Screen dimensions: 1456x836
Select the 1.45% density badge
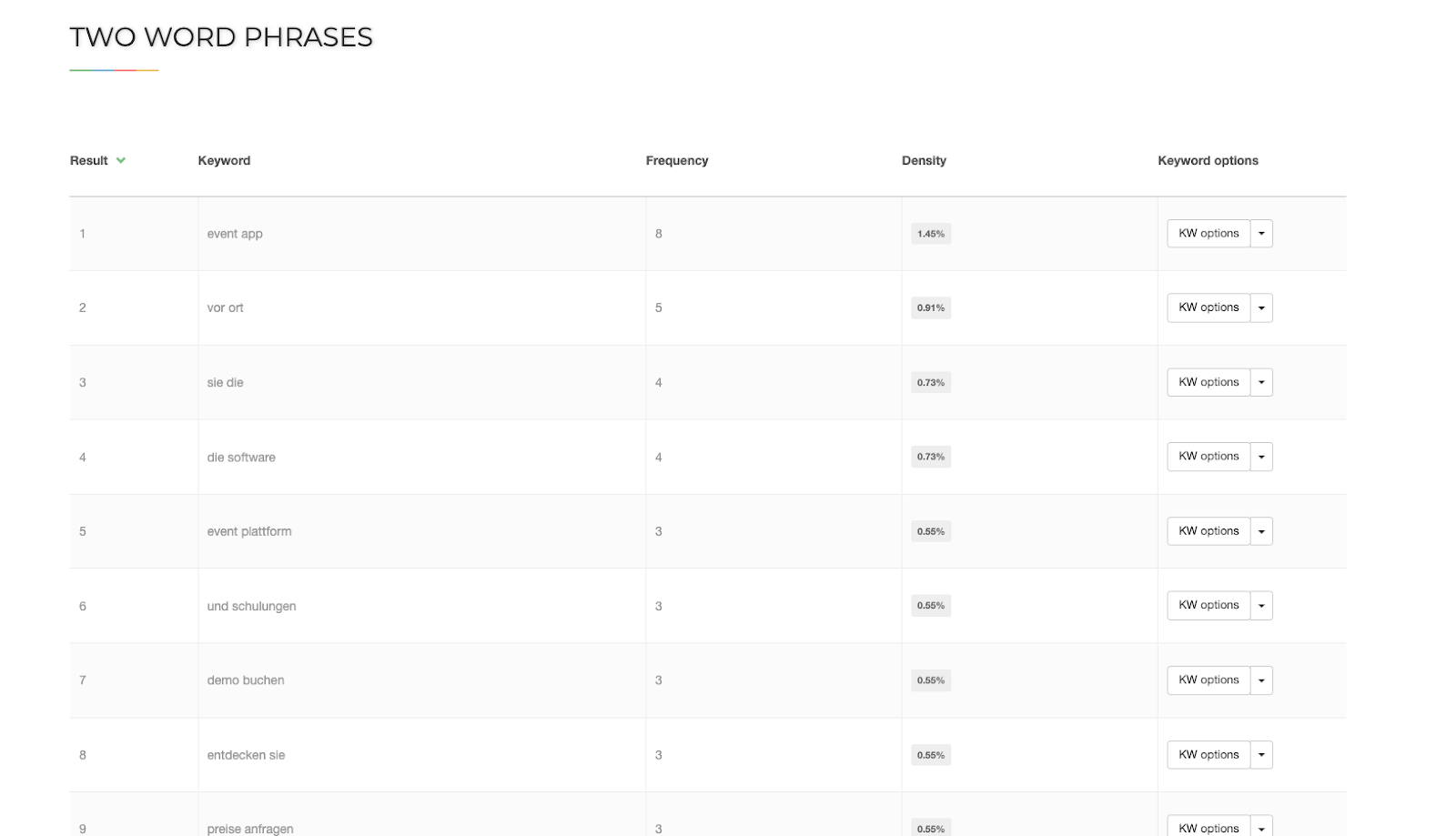(x=930, y=235)
